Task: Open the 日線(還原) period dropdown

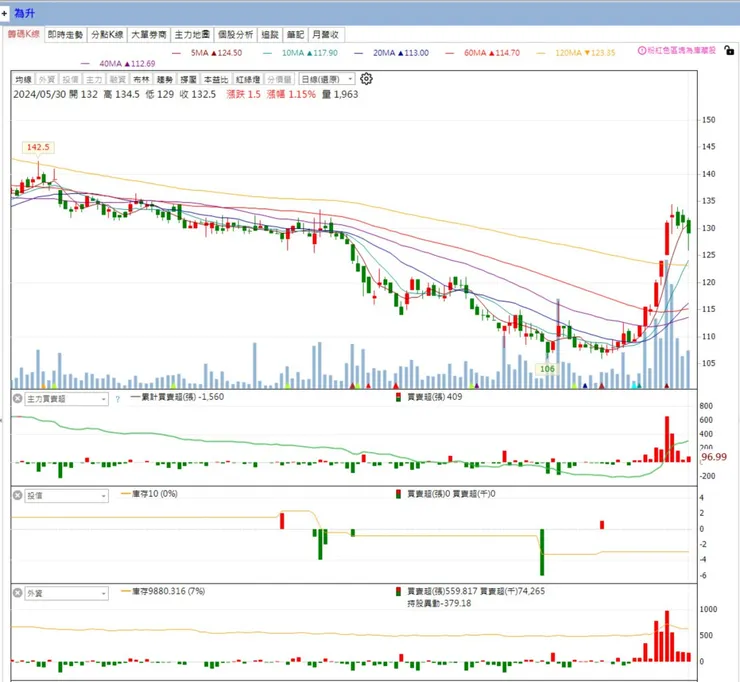Action: click(327, 79)
